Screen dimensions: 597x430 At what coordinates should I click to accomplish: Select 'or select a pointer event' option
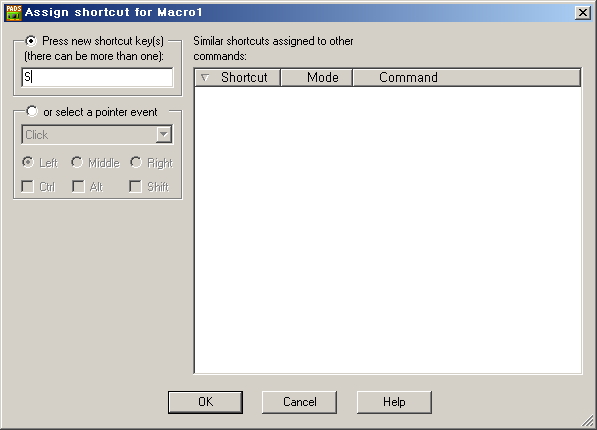[32, 112]
